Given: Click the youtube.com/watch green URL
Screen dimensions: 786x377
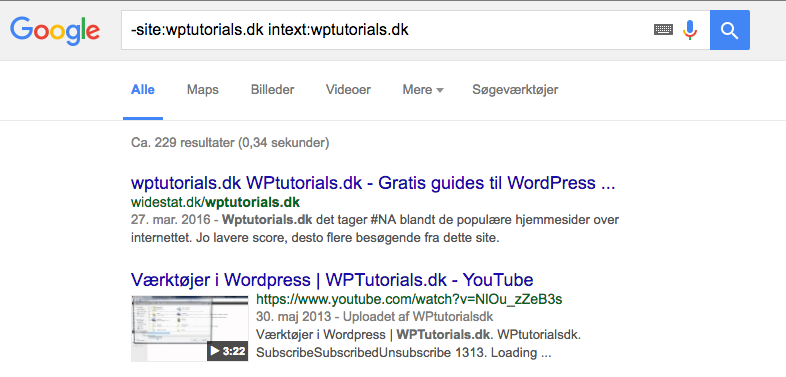Looking at the screenshot, I should [x=409, y=300].
